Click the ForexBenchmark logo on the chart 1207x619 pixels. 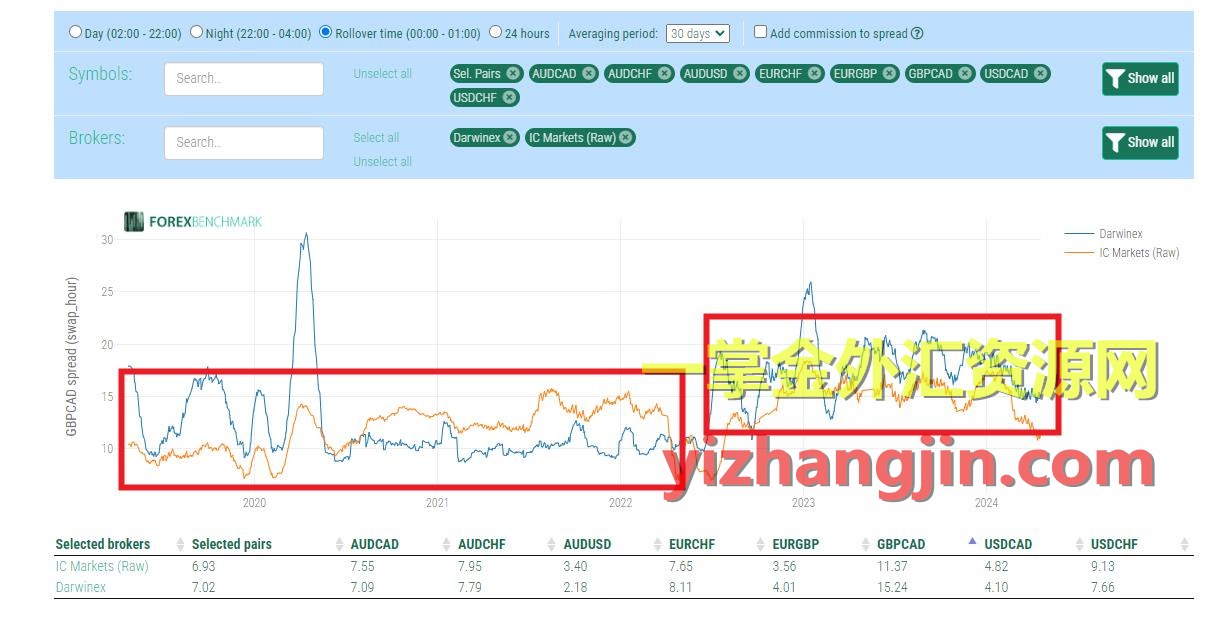[193, 221]
